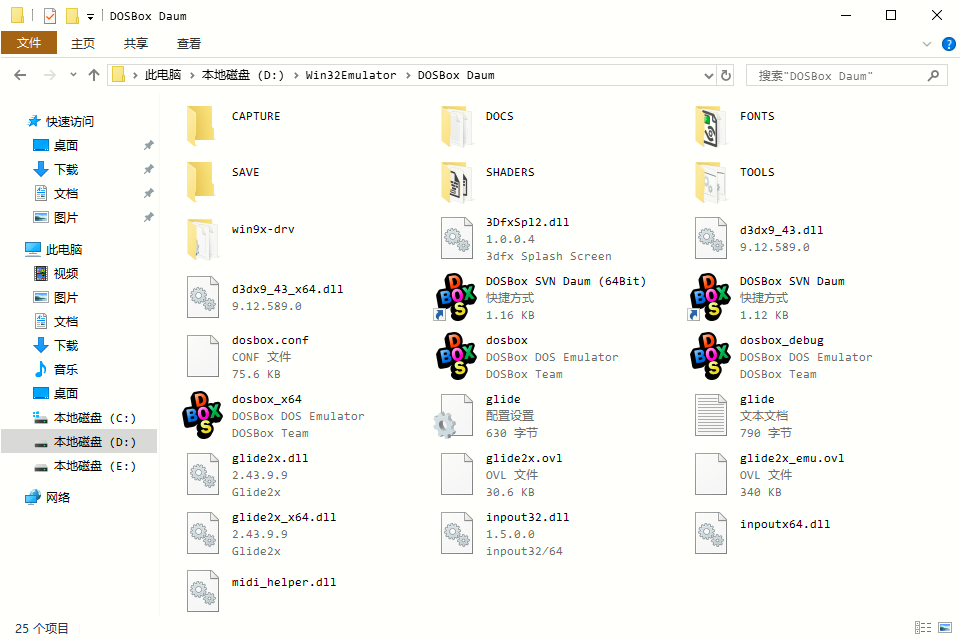Refresh the current folder view

point(726,75)
